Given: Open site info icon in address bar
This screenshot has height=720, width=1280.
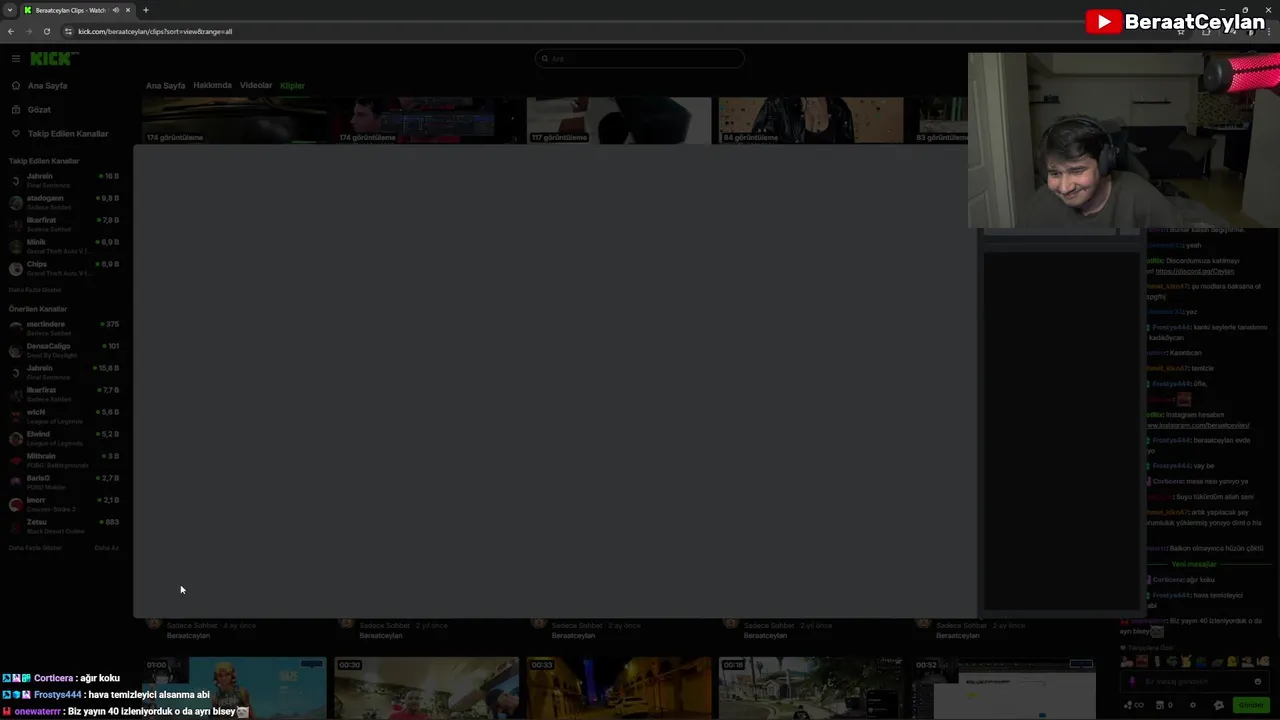Looking at the screenshot, I should pos(68,31).
